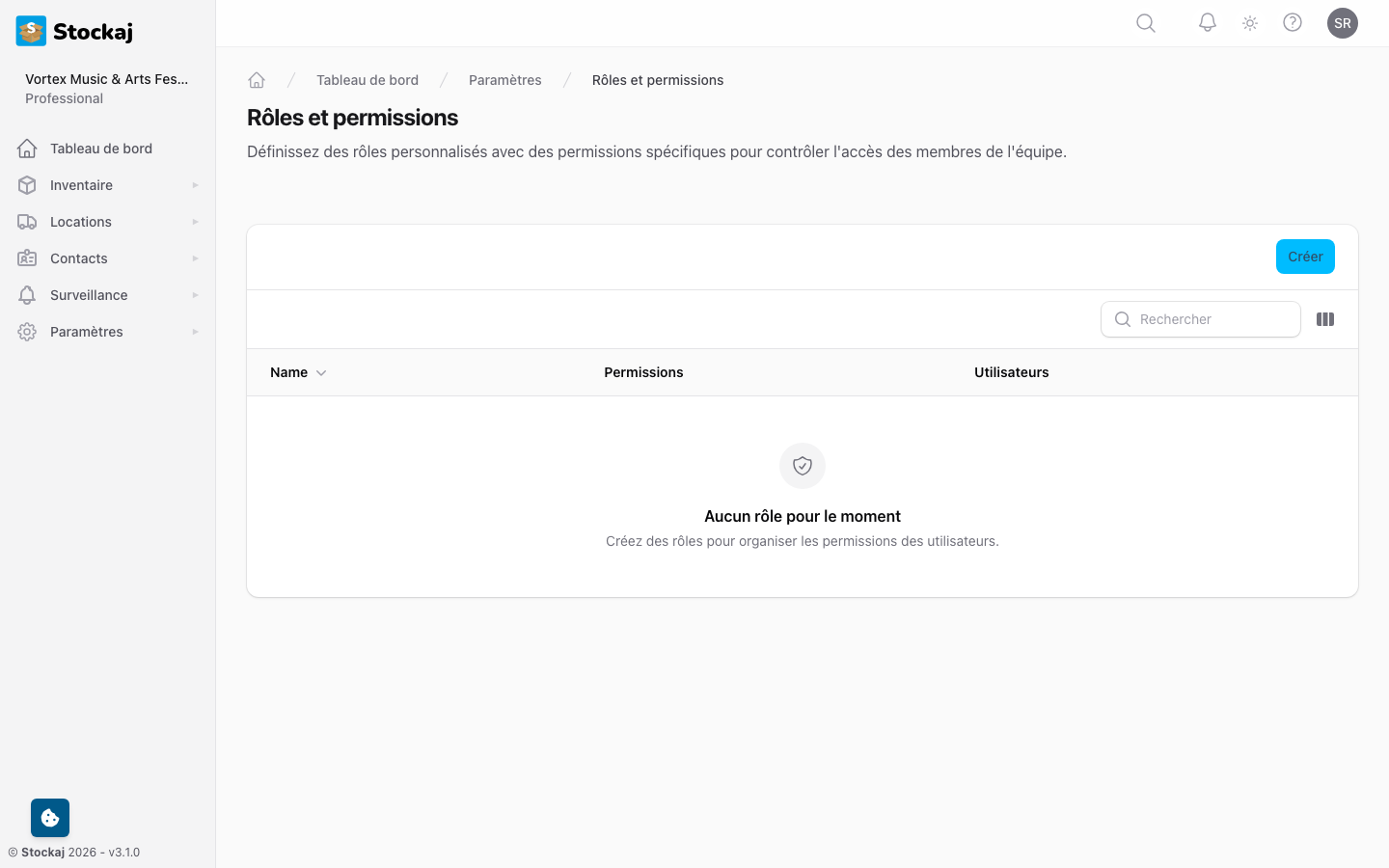The image size is (1389, 868).
Task: Open Tableau de bord from the sidebar
Action: pyautogui.click(x=100, y=148)
